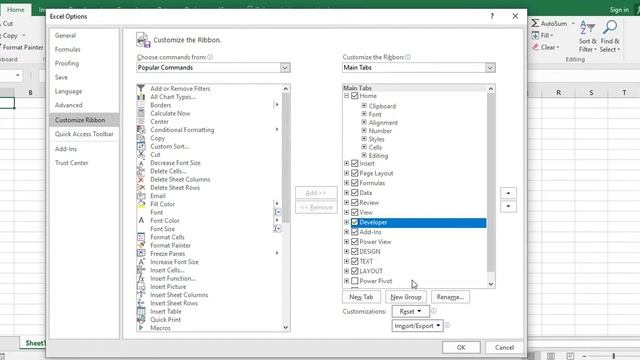Click the Cut scissors icon in command list
This screenshot has height=360, width=640.
tap(141, 155)
